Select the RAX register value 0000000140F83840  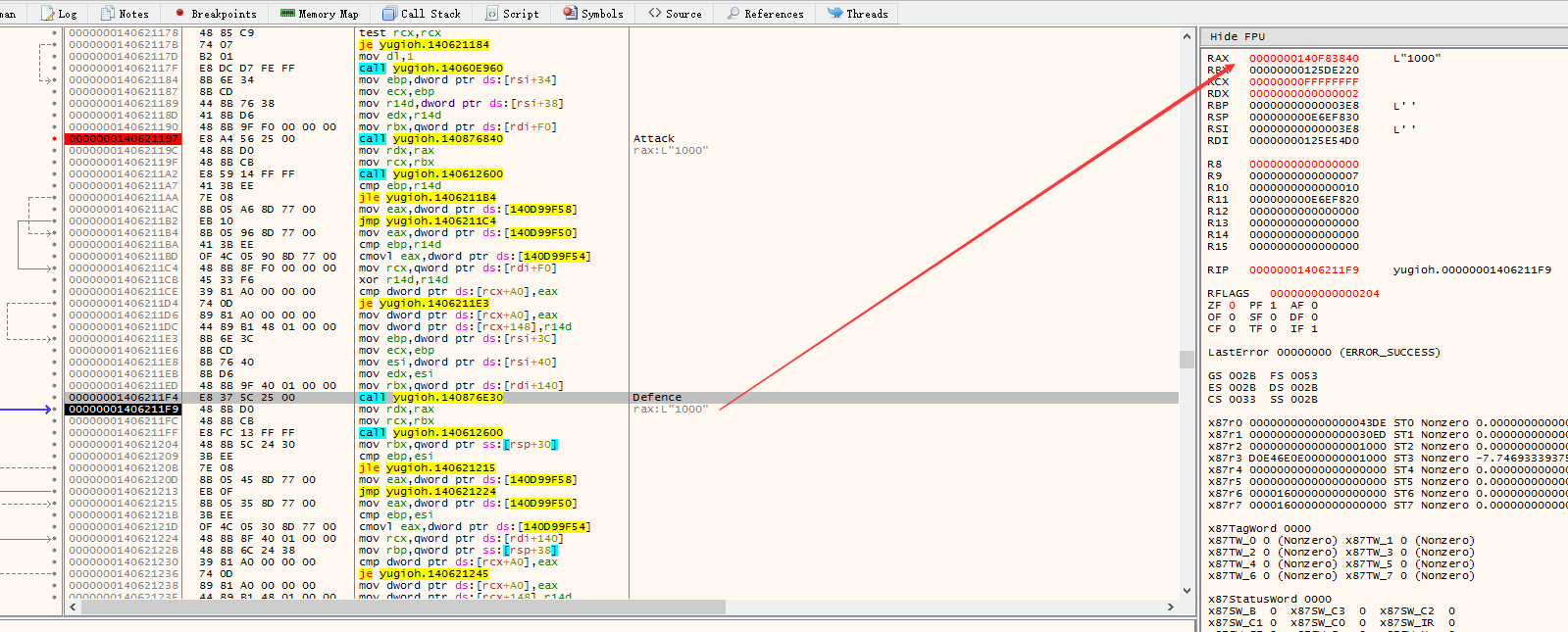[x=1304, y=59]
